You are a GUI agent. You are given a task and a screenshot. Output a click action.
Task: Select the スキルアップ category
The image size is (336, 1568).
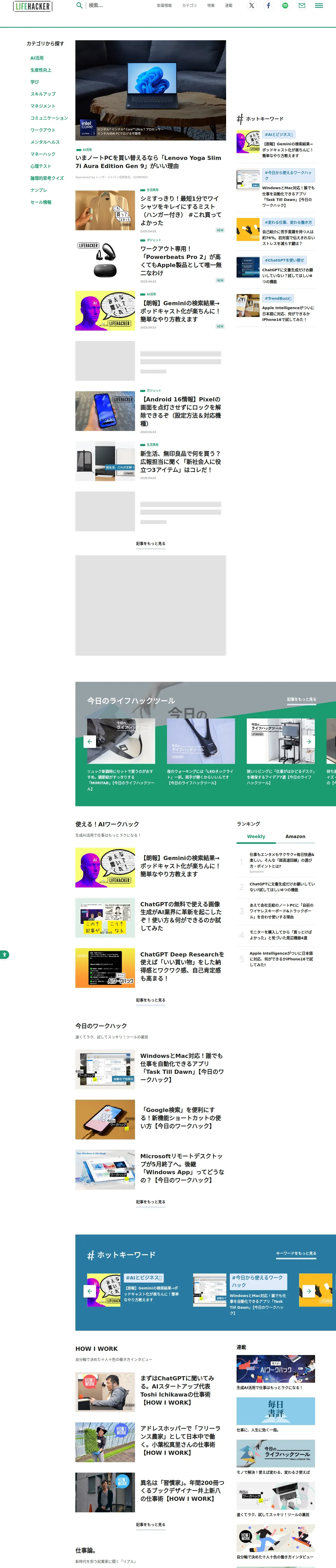pos(43,94)
